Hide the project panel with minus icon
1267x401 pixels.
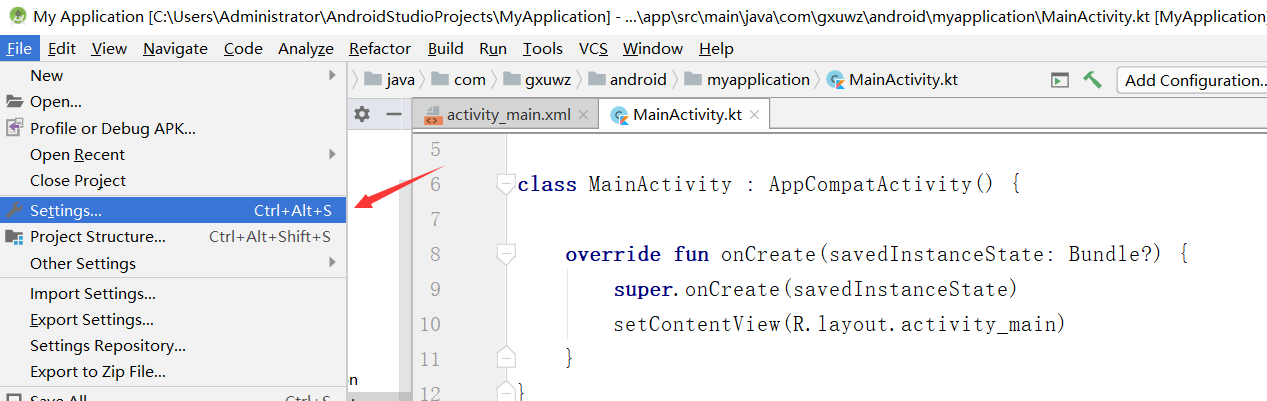coord(394,115)
